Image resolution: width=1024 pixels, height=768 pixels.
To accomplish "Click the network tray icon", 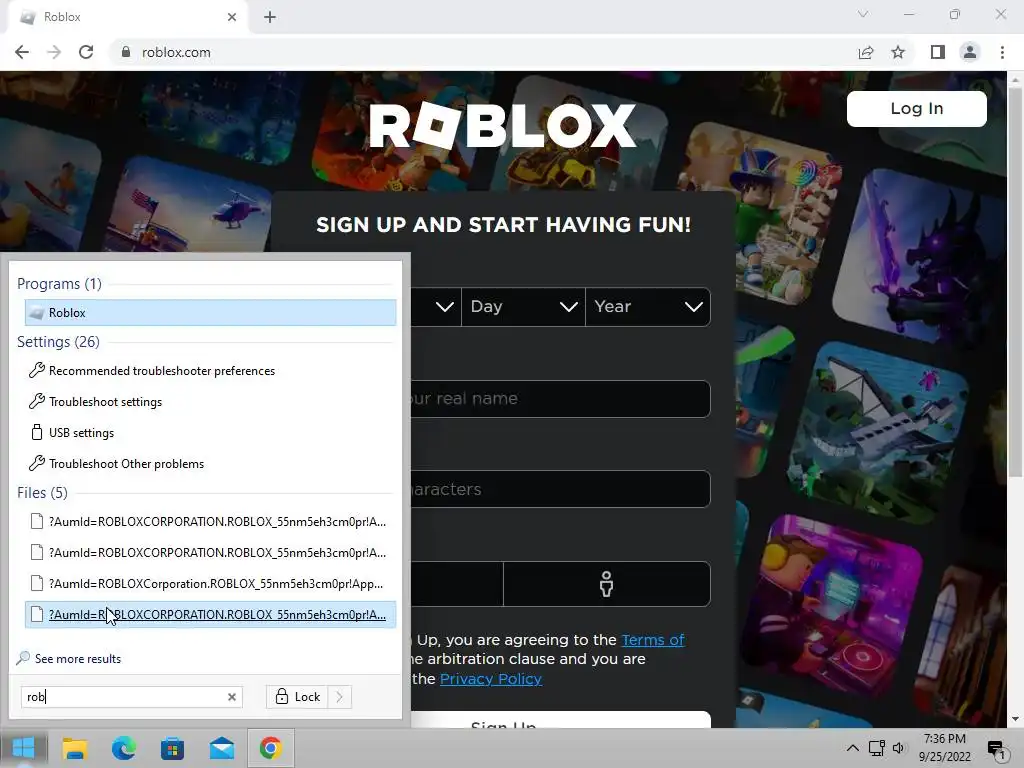I will (x=876, y=748).
